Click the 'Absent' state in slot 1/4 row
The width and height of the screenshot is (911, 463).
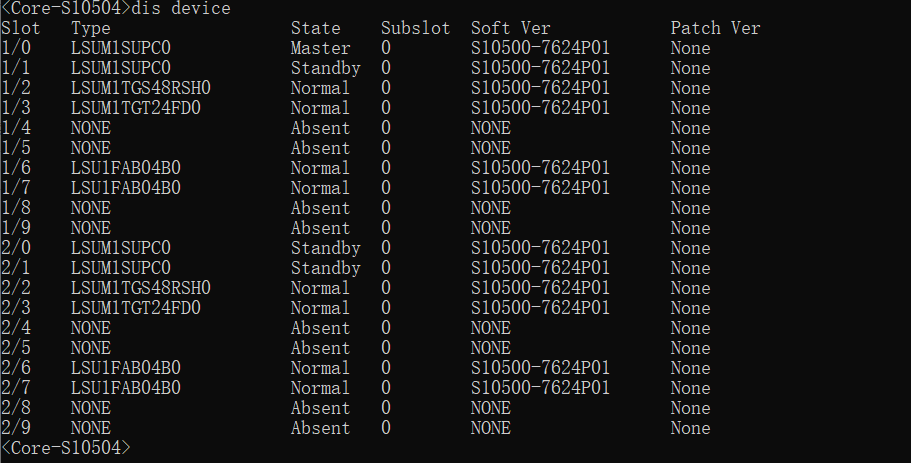pos(320,128)
